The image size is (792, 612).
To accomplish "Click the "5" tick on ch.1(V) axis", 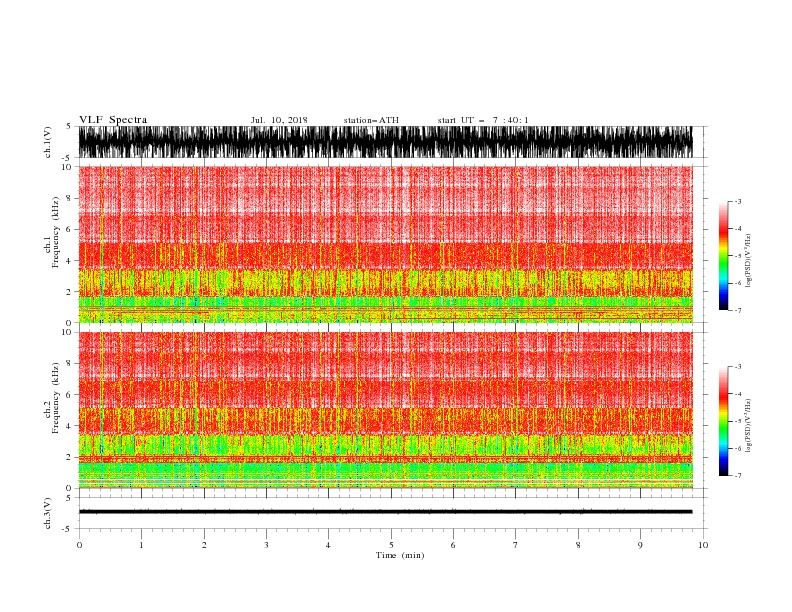I will pos(69,127).
